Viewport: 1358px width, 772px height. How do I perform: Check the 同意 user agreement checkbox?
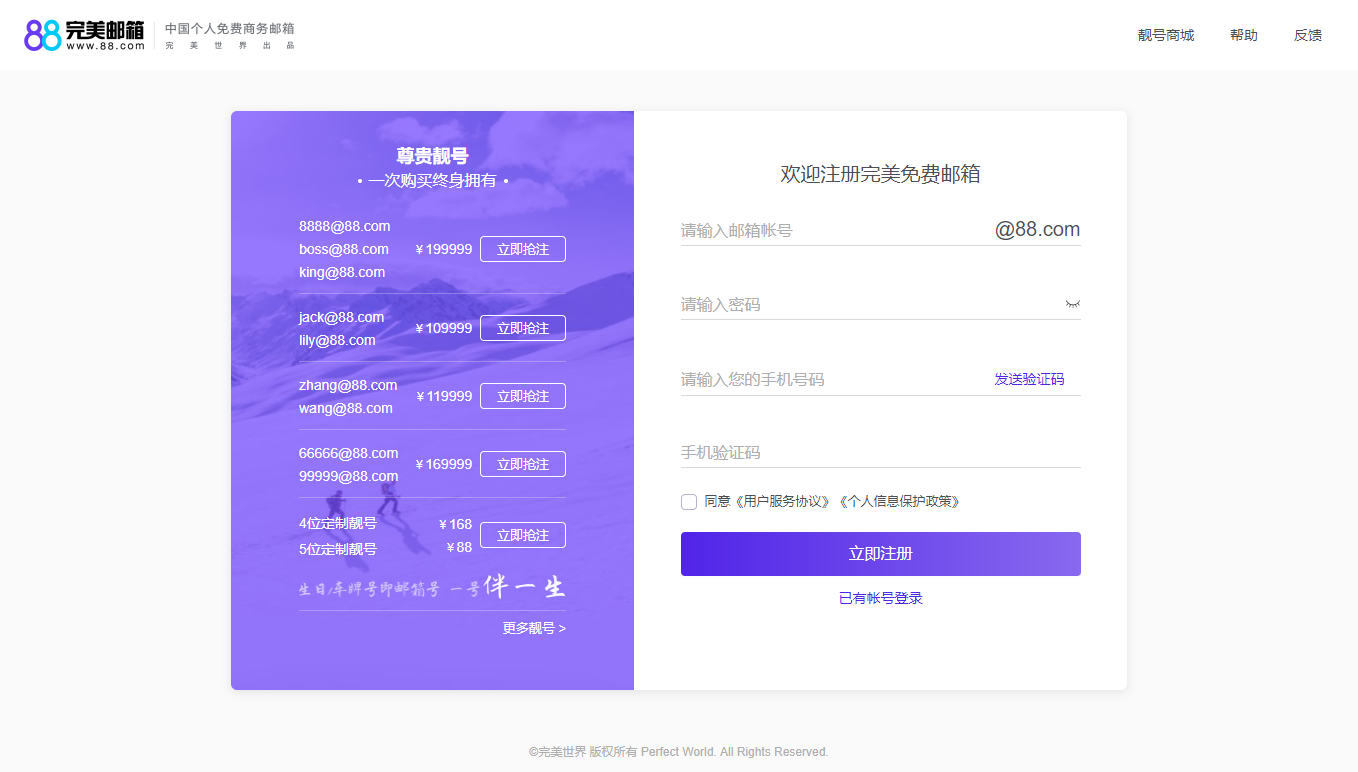(689, 502)
